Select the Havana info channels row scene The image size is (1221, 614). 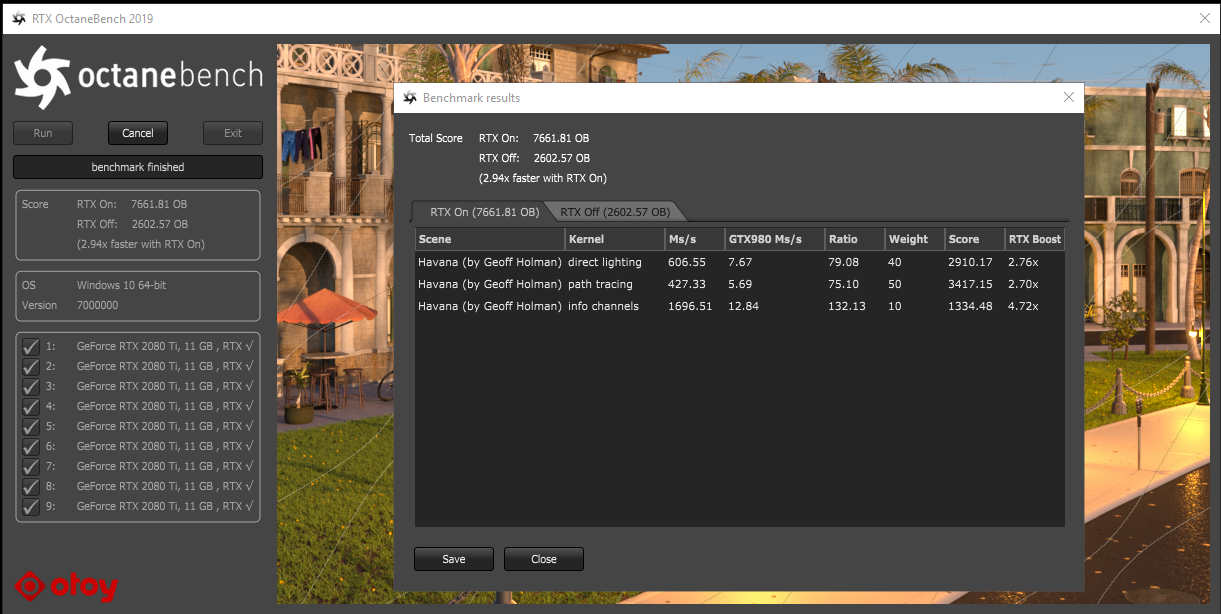point(490,306)
